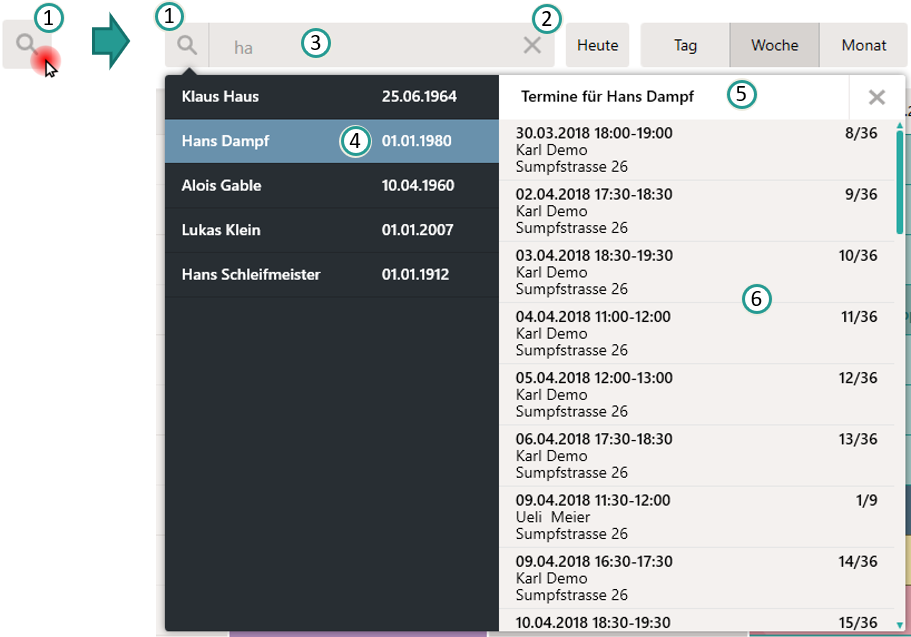Open the appointment on 30.03.2018 18:00-19:00

(x=697, y=150)
